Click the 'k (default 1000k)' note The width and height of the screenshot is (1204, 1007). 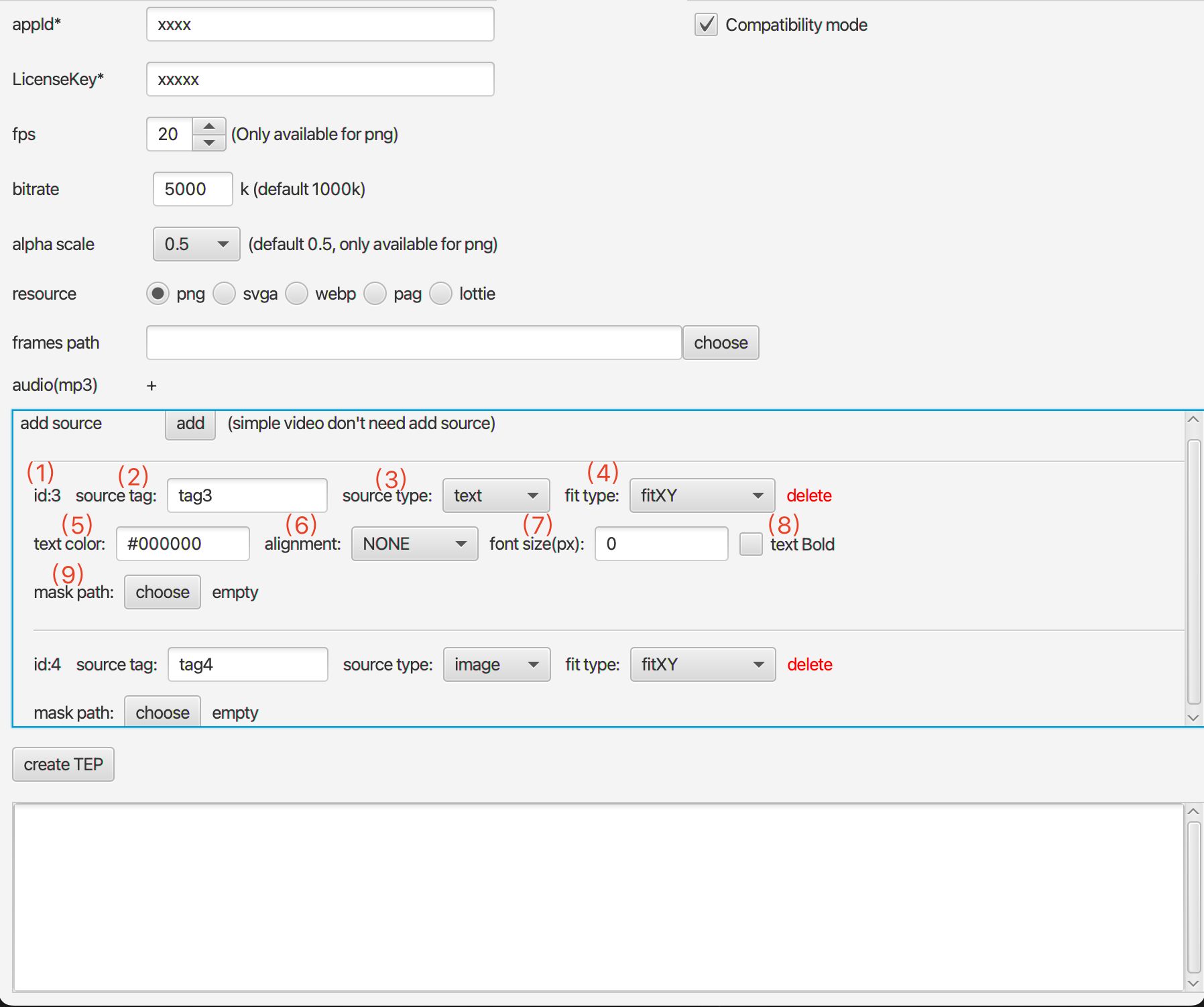point(303,189)
